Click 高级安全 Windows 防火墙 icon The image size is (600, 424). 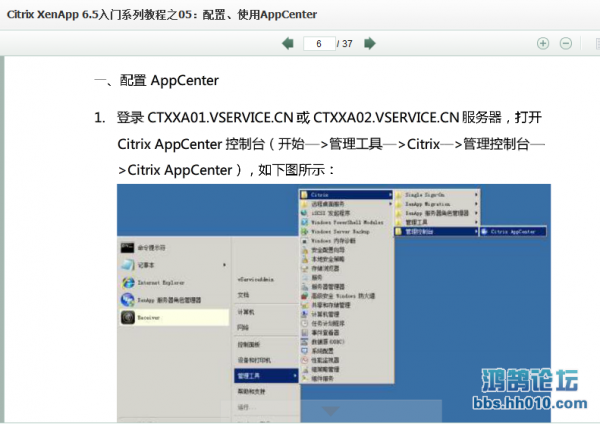pos(305,296)
